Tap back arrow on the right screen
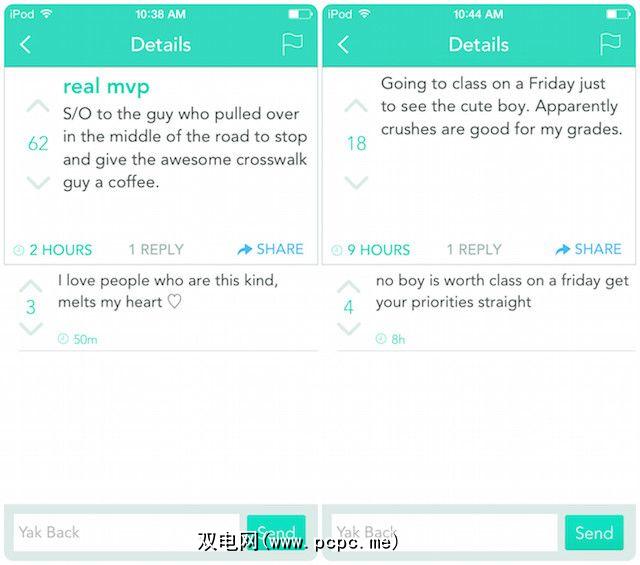Screen dimensions: 640x565 pos(343,45)
